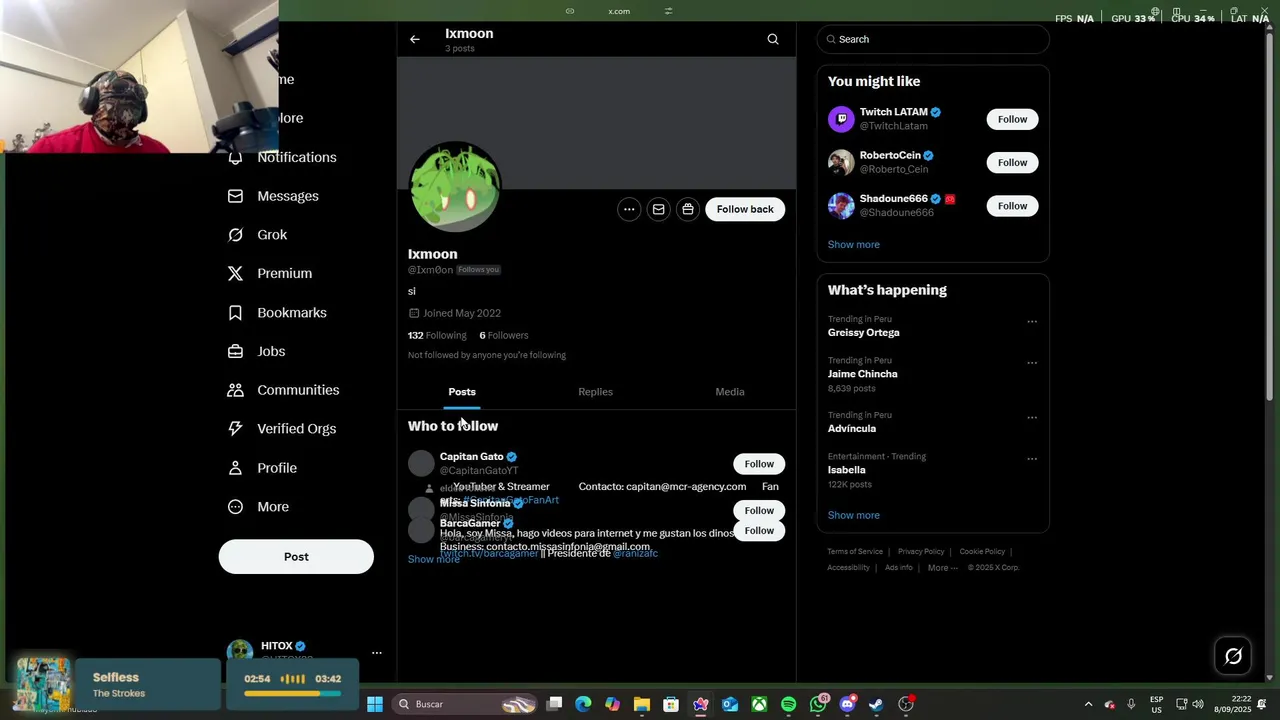Show hidden system tray icons

tap(1088, 704)
